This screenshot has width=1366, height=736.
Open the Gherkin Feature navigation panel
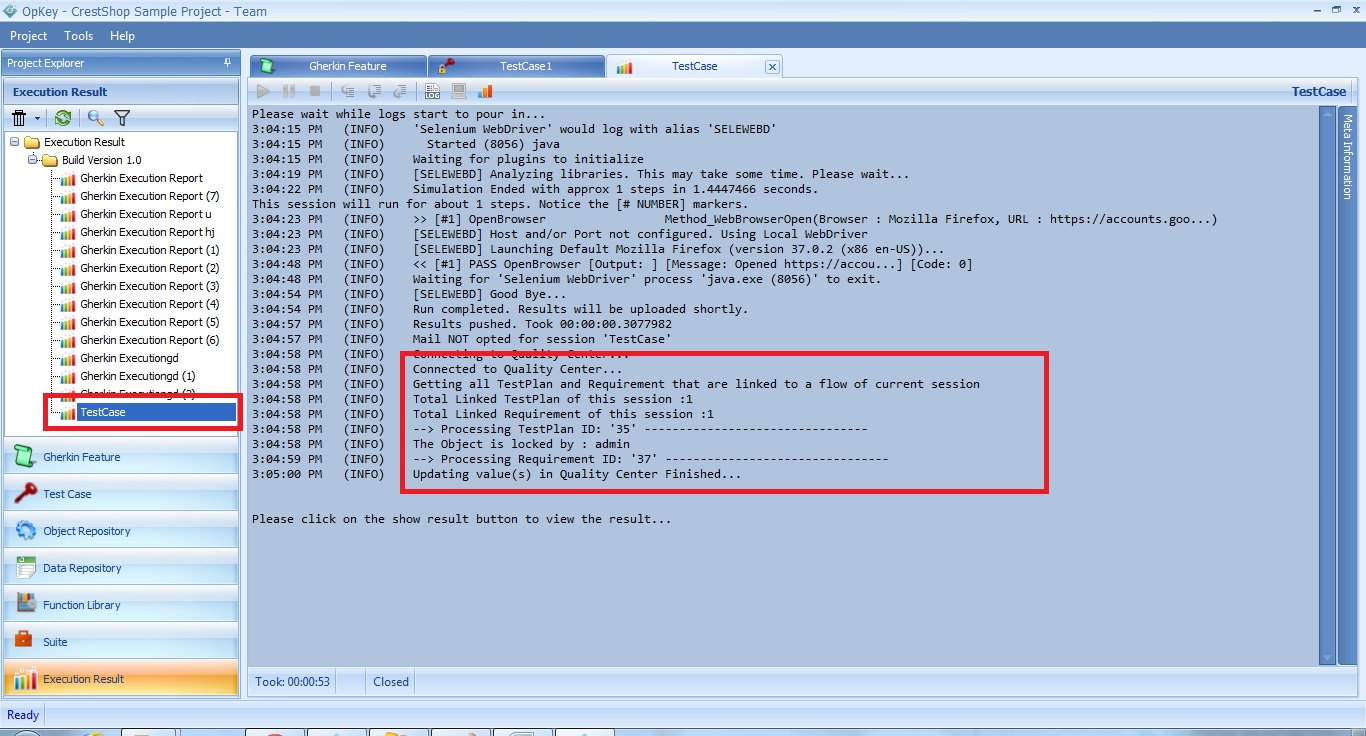[x=121, y=457]
